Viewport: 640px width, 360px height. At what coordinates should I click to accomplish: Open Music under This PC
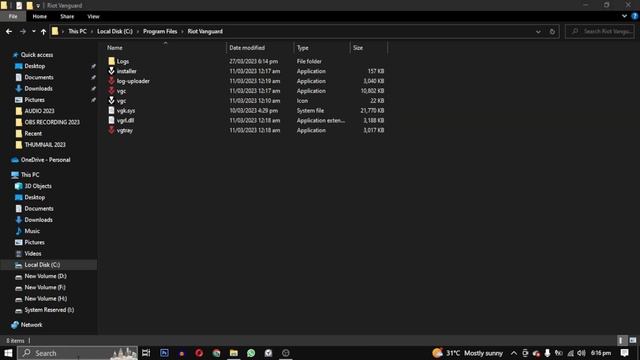coord(32,231)
